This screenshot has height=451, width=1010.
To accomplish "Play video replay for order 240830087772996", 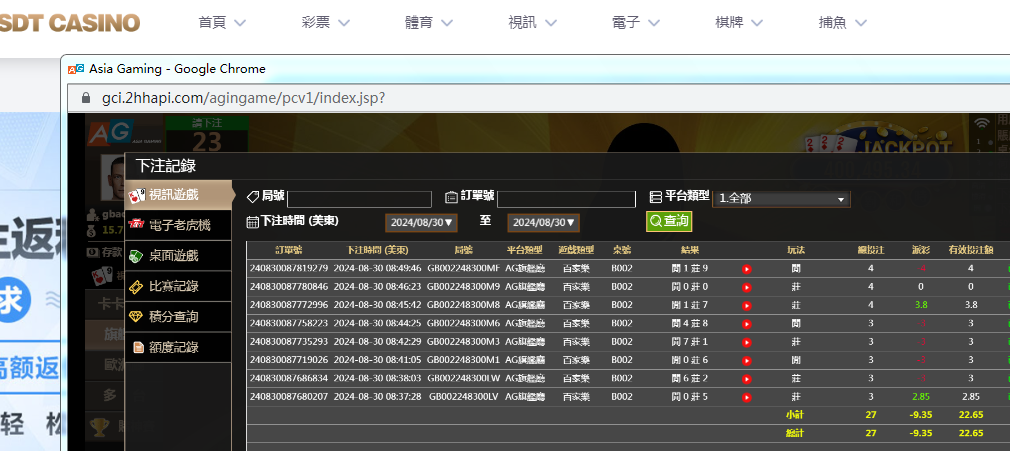I will click(746, 305).
